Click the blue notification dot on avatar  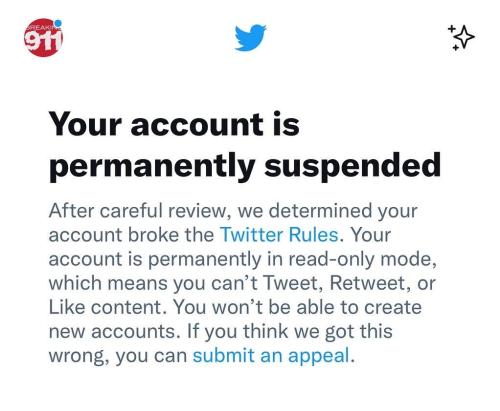(x=58, y=23)
